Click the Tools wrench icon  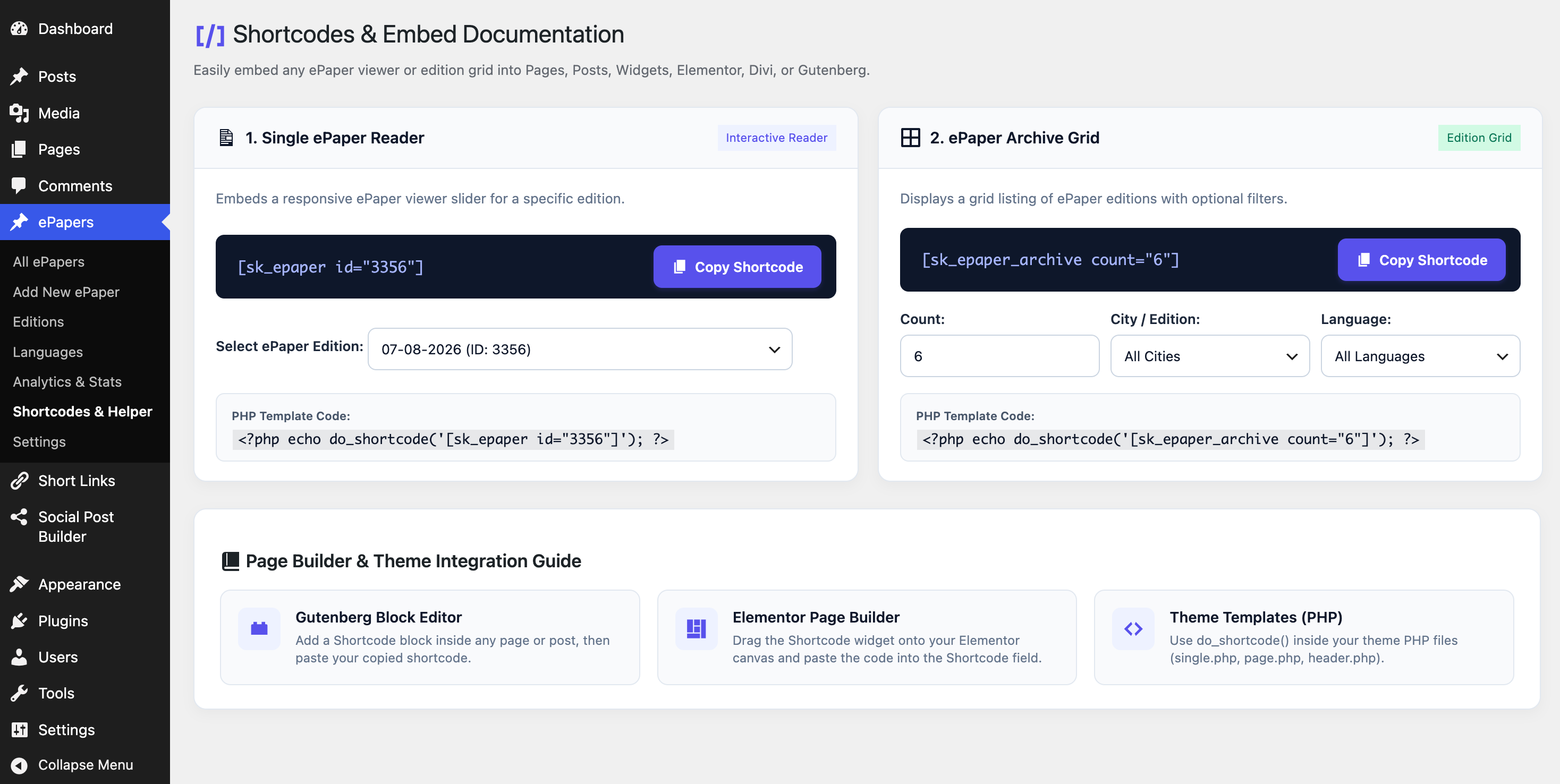[x=19, y=693]
